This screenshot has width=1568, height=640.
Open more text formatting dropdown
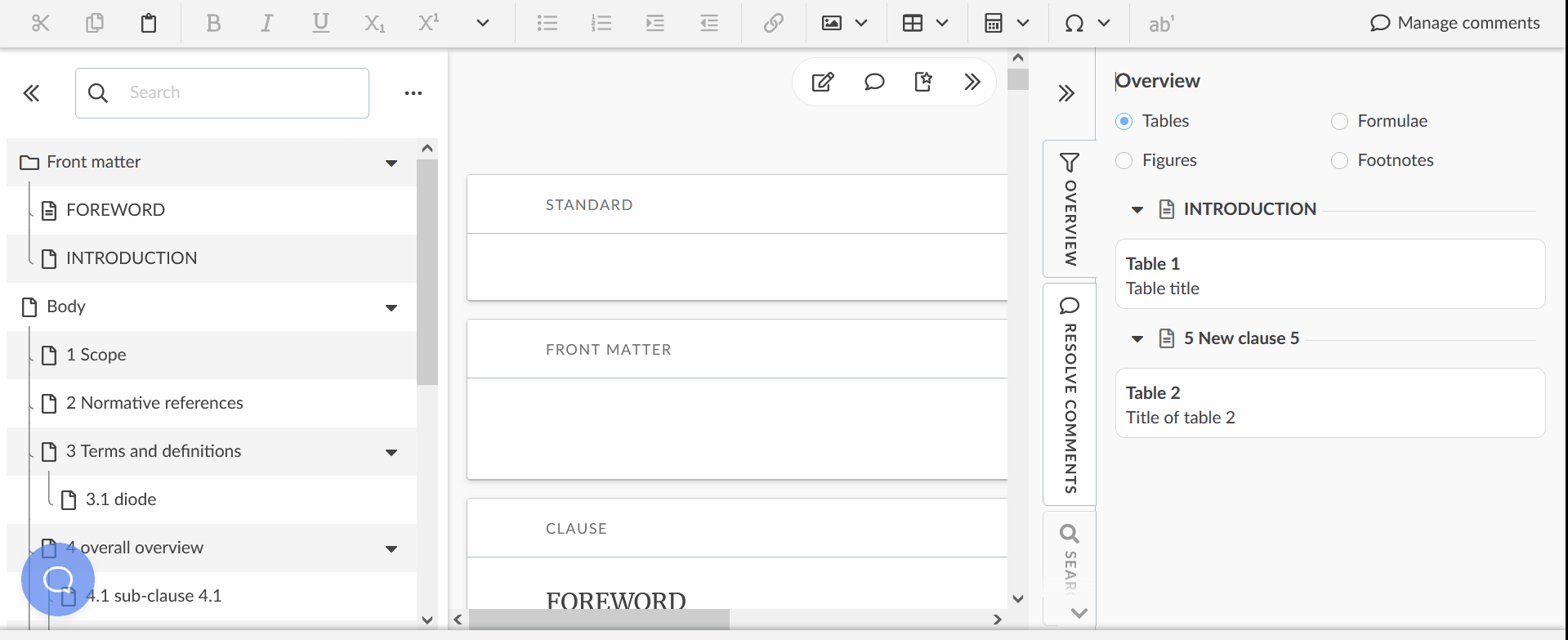click(483, 23)
